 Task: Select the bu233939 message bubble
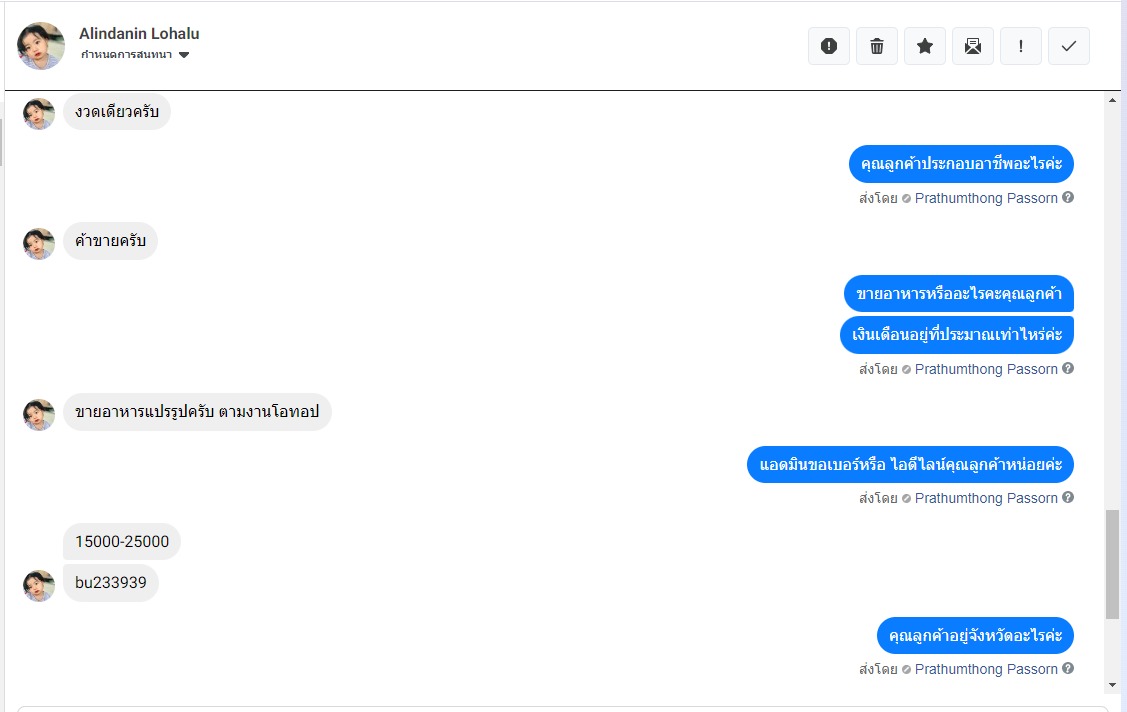(111, 583)
